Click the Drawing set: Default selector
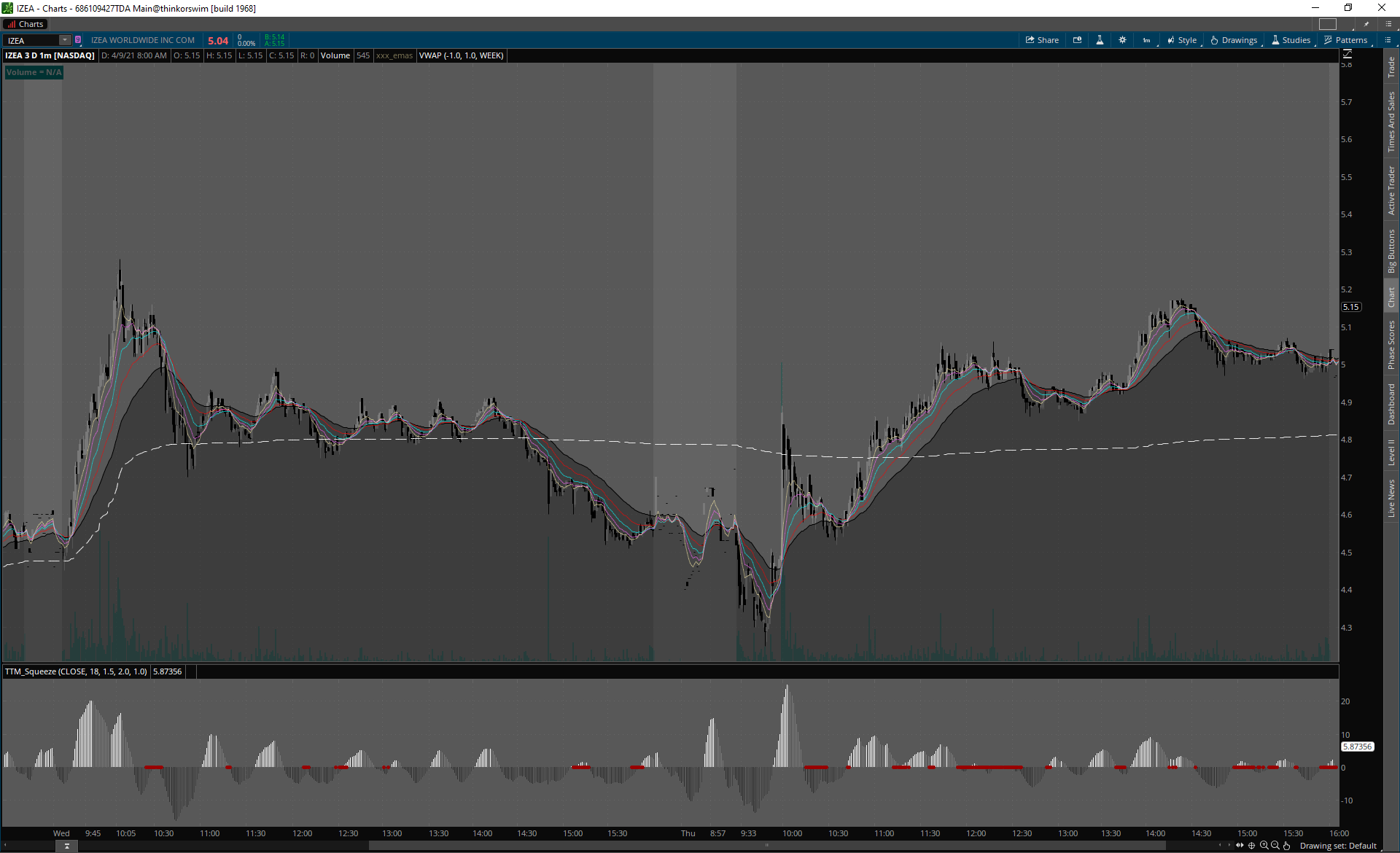Screen dimensions: 1400x853 [x=1337, y=846]
